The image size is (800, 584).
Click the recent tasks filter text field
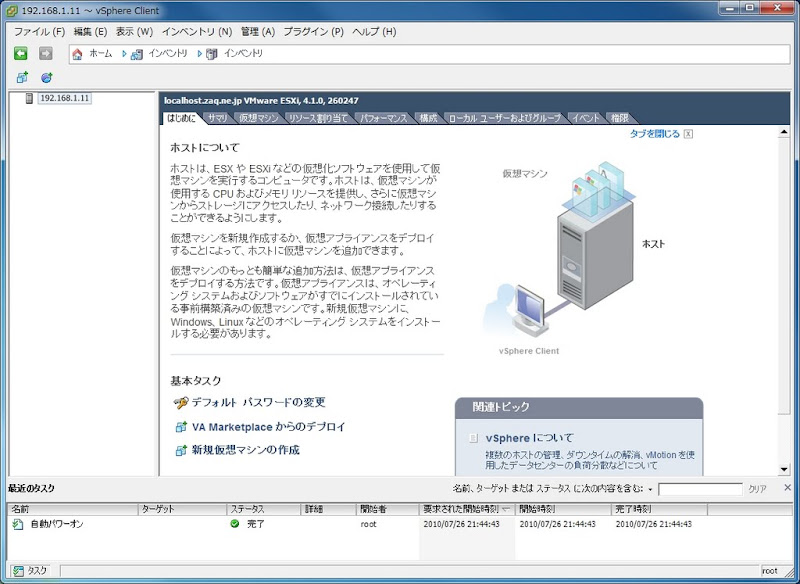point(700,489)
